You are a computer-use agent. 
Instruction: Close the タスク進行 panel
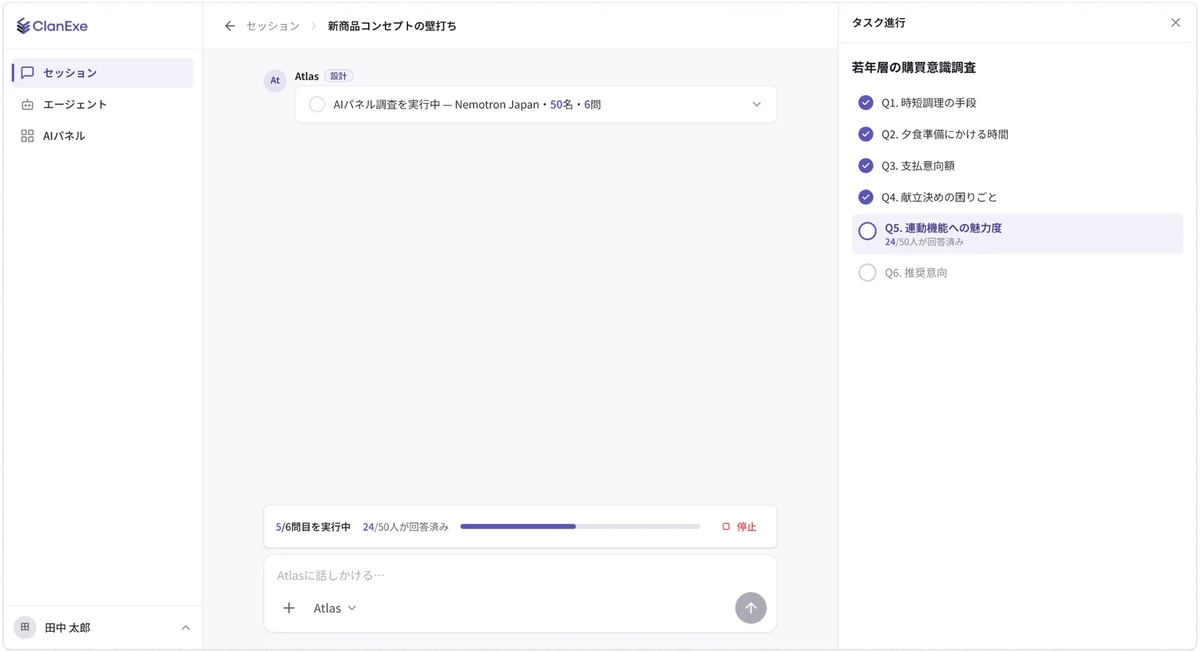pos(1176,22)
